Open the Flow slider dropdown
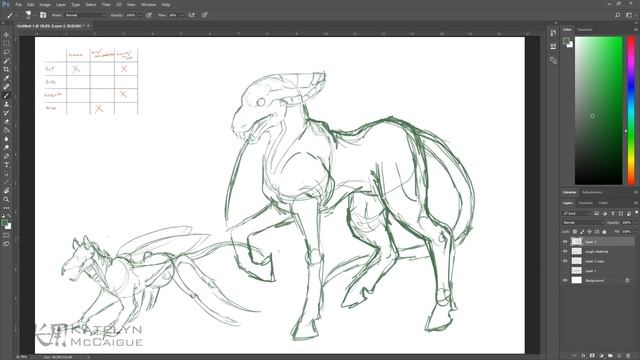This screenshot has width=640, height=360. click(182, 15)
